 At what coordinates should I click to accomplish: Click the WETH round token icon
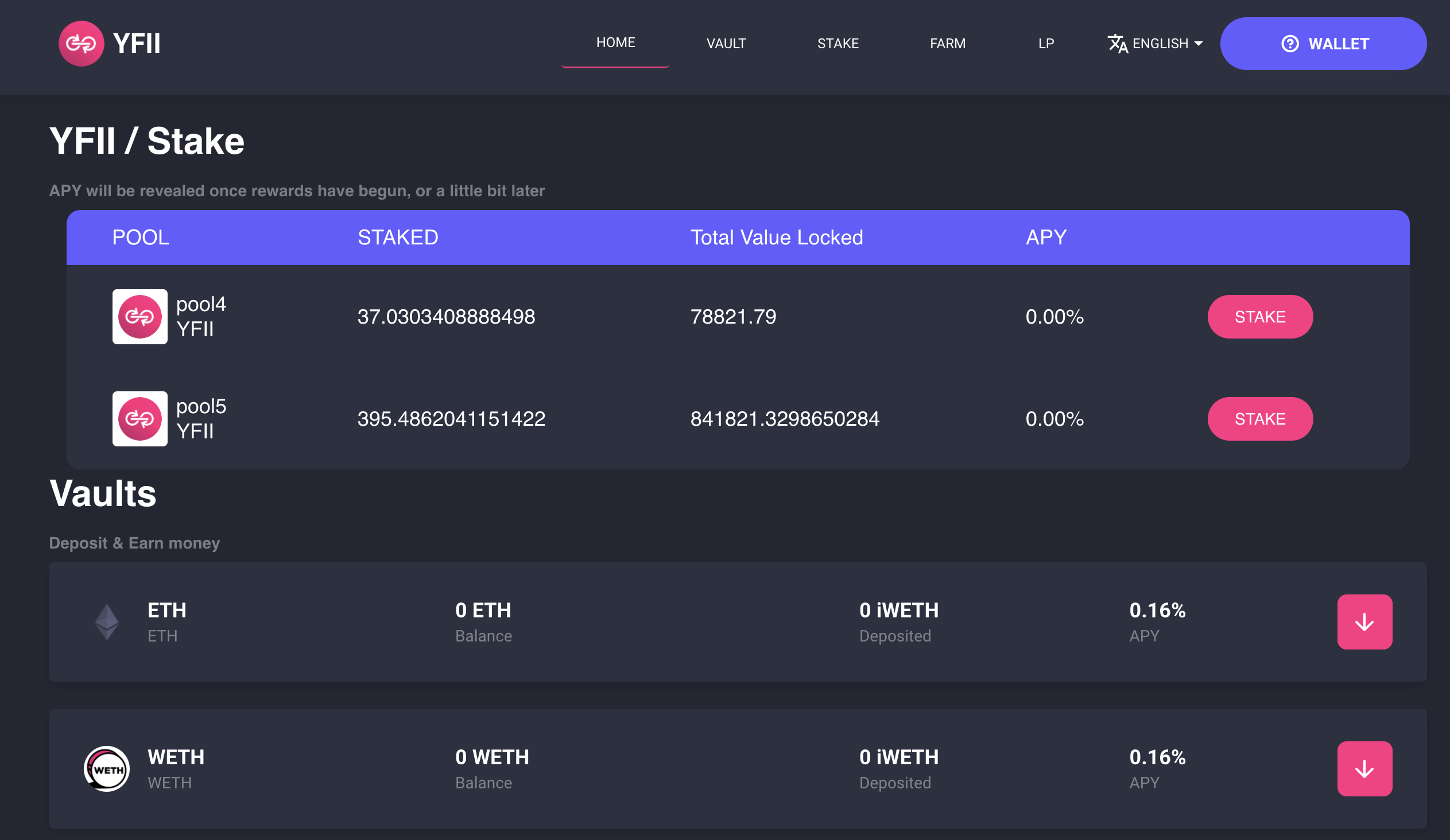tap(106, 769)
